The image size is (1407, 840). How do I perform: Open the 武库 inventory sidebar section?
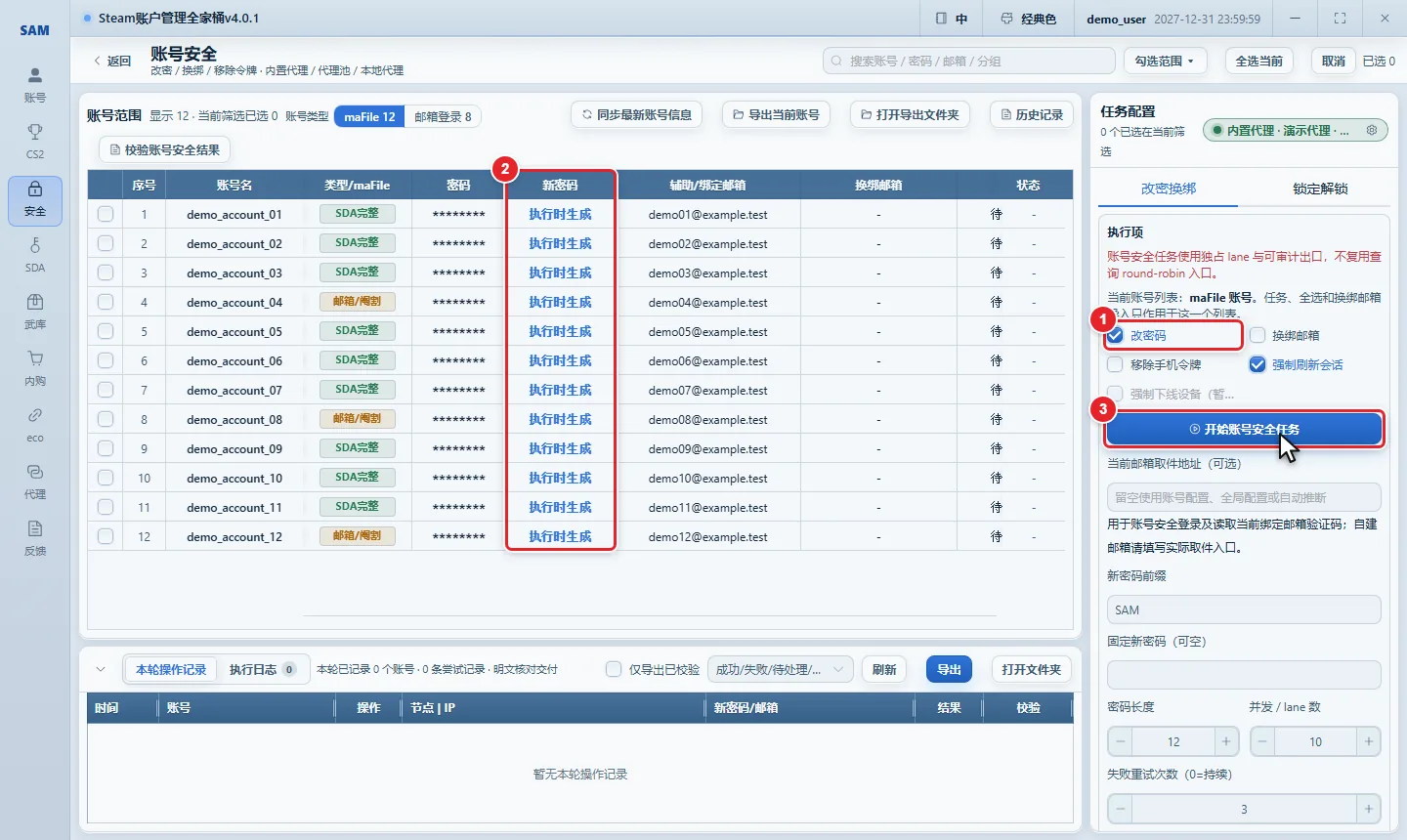35,312
